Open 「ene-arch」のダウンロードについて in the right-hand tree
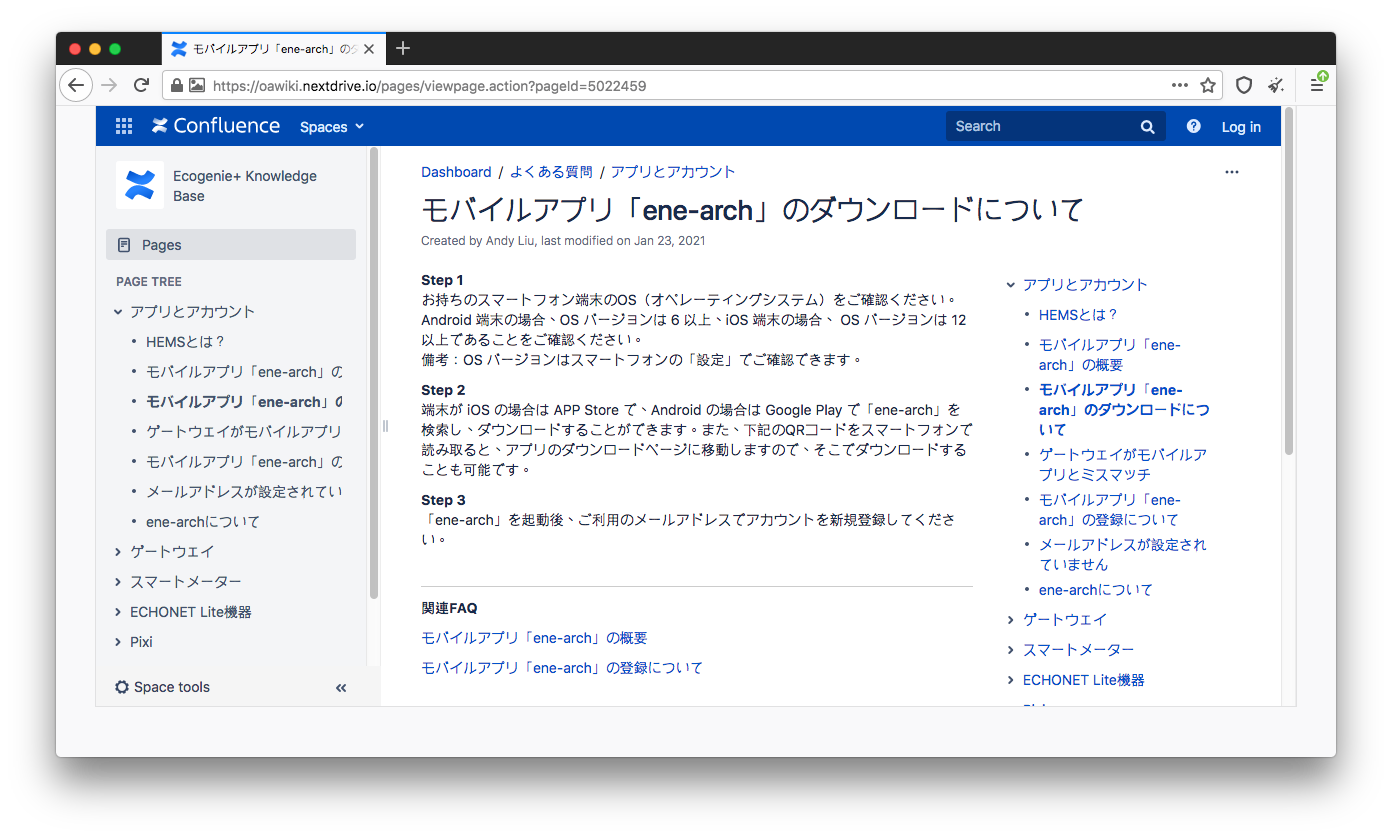 [1124, 410]
